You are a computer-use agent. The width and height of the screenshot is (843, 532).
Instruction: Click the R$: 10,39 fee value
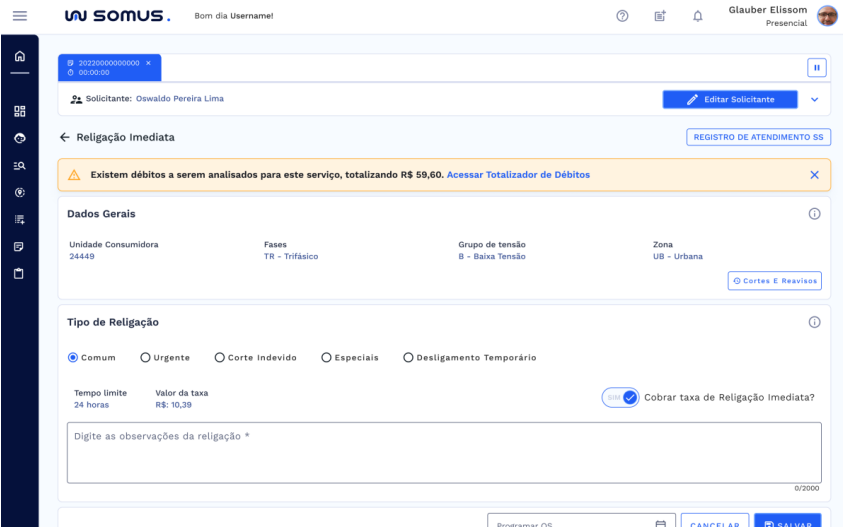pos(174,405)
